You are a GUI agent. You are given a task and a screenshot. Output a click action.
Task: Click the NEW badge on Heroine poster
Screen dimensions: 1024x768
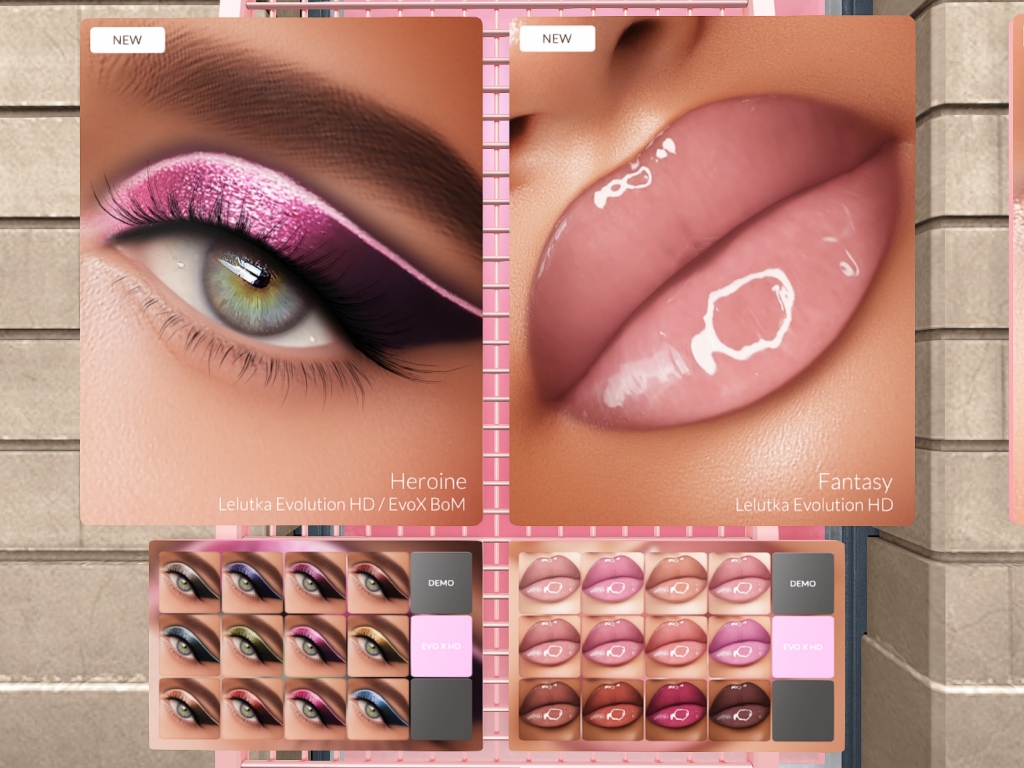point(127,40)
